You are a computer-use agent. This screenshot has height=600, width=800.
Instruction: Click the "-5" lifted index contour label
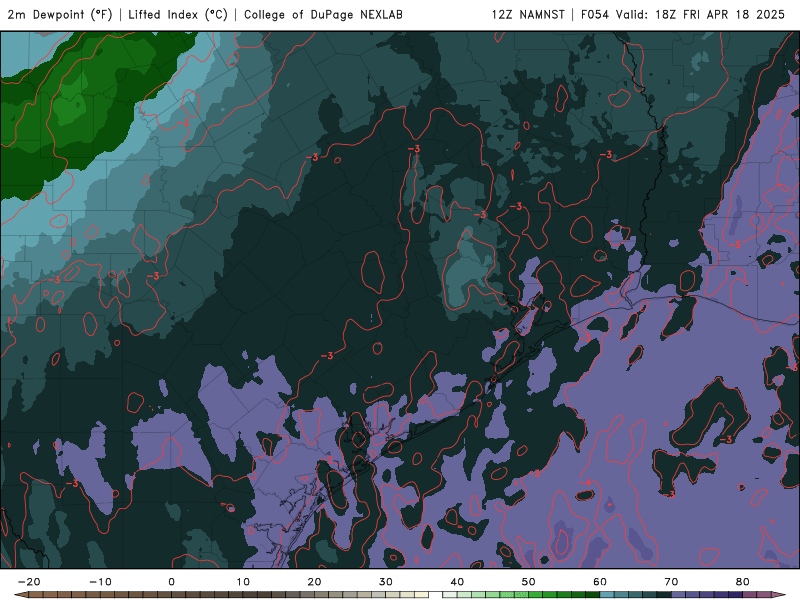735,245
